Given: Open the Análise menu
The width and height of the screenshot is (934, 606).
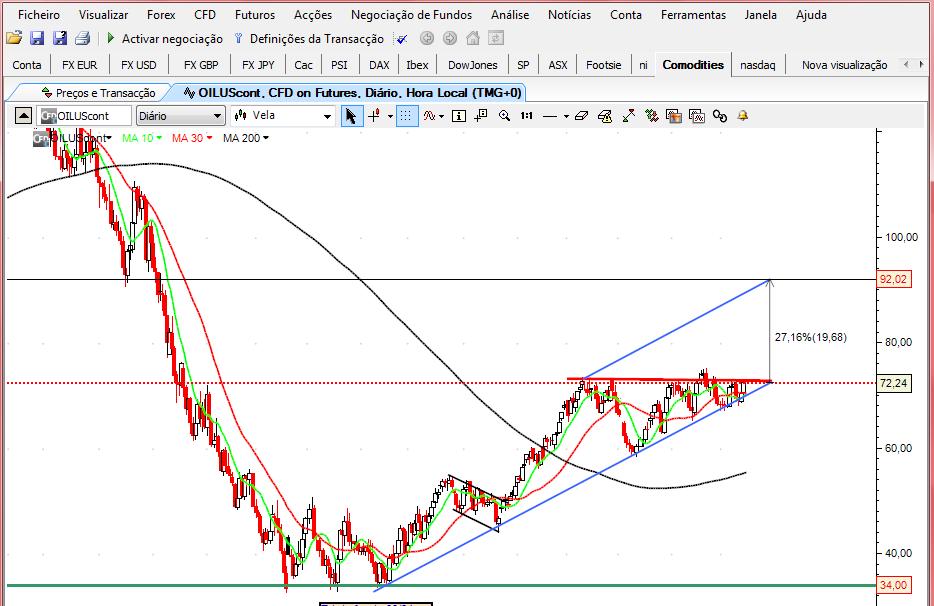Looking at the screenshot, I should pyautogui.click(x=510, y=15).
